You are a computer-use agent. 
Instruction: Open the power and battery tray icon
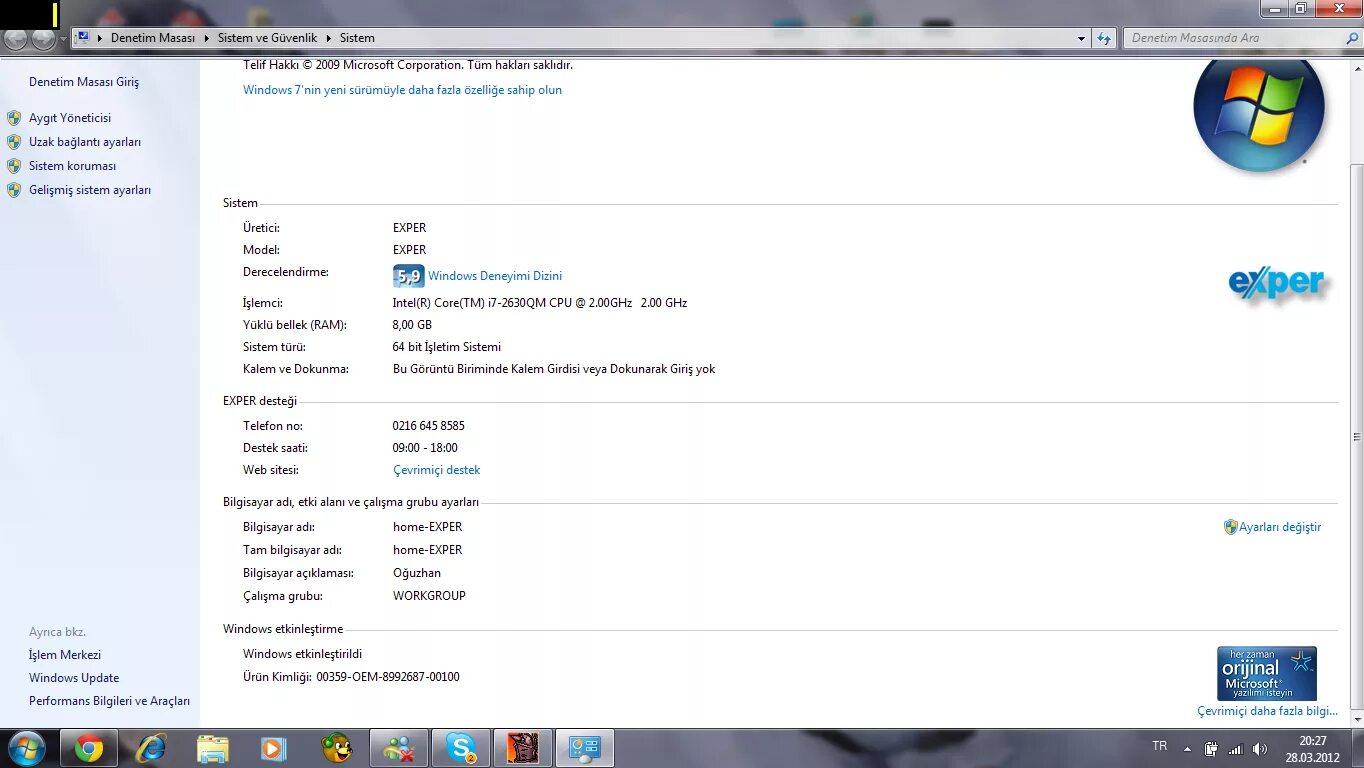[x=1211, y=748]
